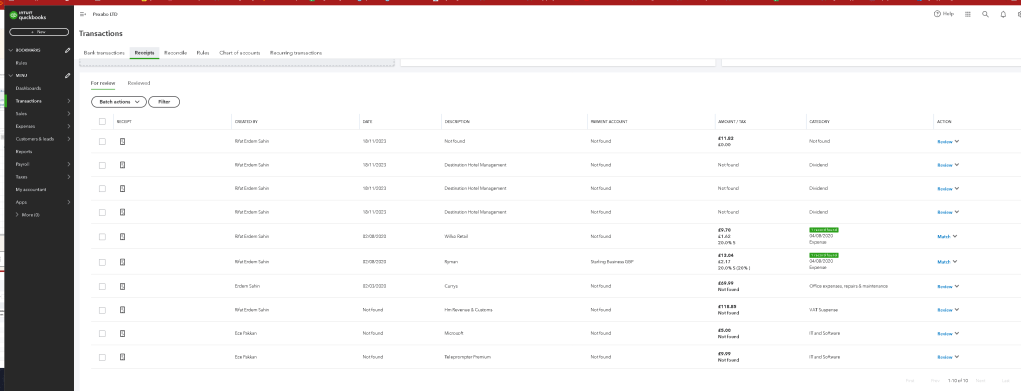Tick the select-all checkbox in table header

tap(102, 121)
